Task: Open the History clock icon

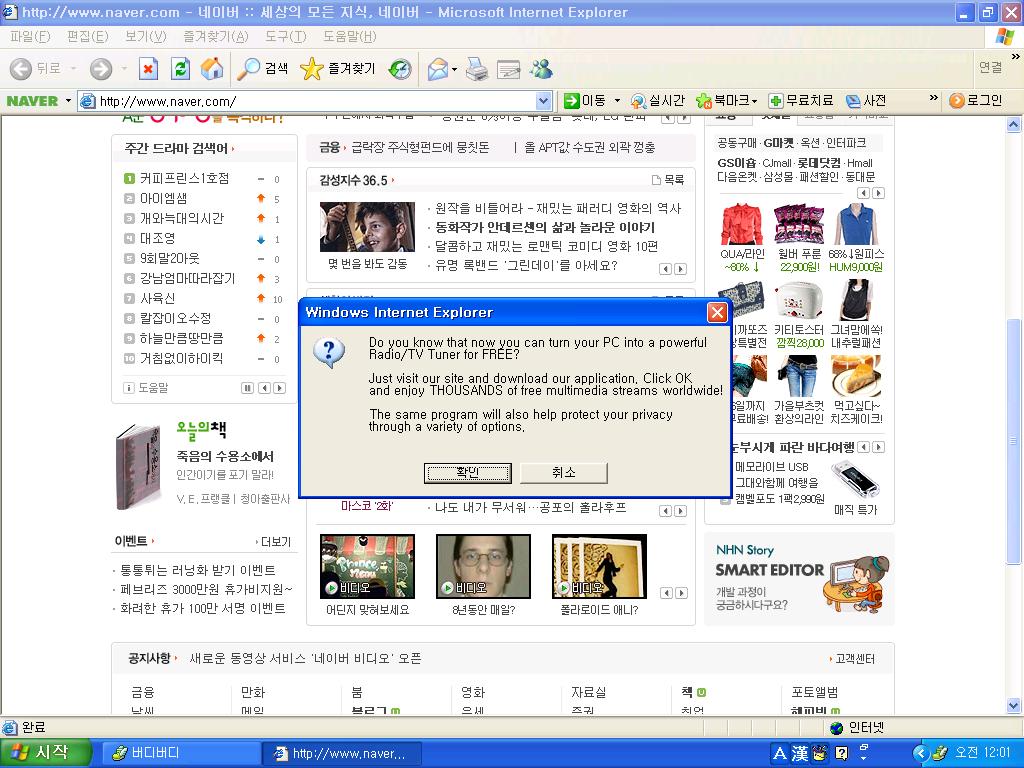Action: (400, 69)
